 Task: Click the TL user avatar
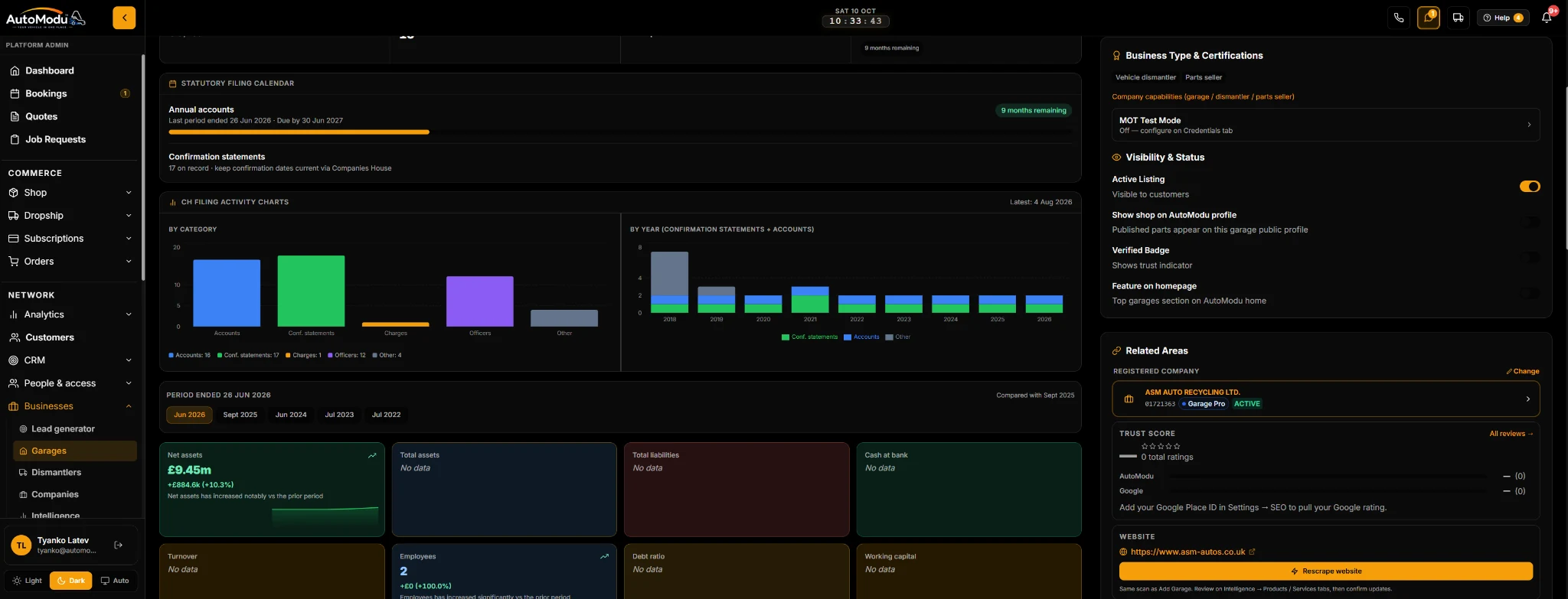point(21,545)
